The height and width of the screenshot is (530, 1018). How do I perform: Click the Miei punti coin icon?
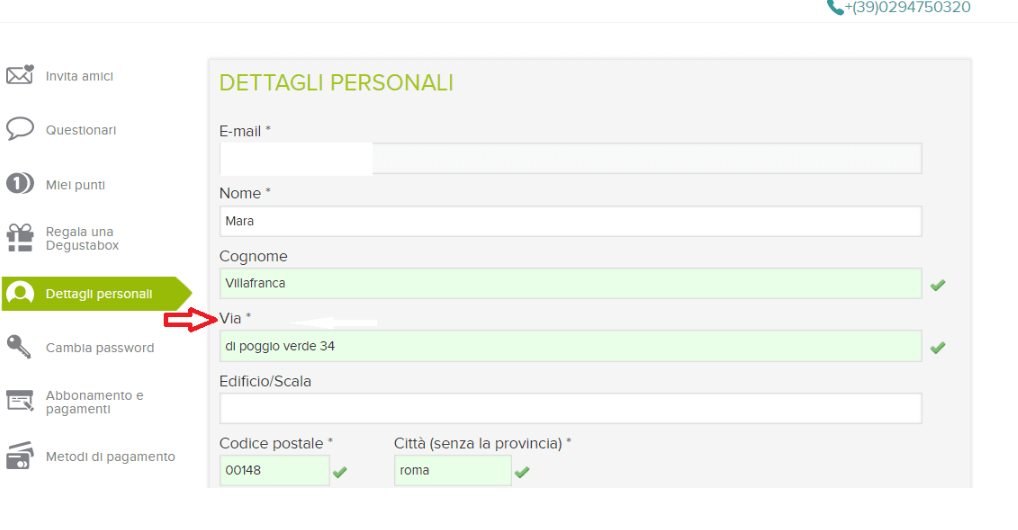point(20,184)
